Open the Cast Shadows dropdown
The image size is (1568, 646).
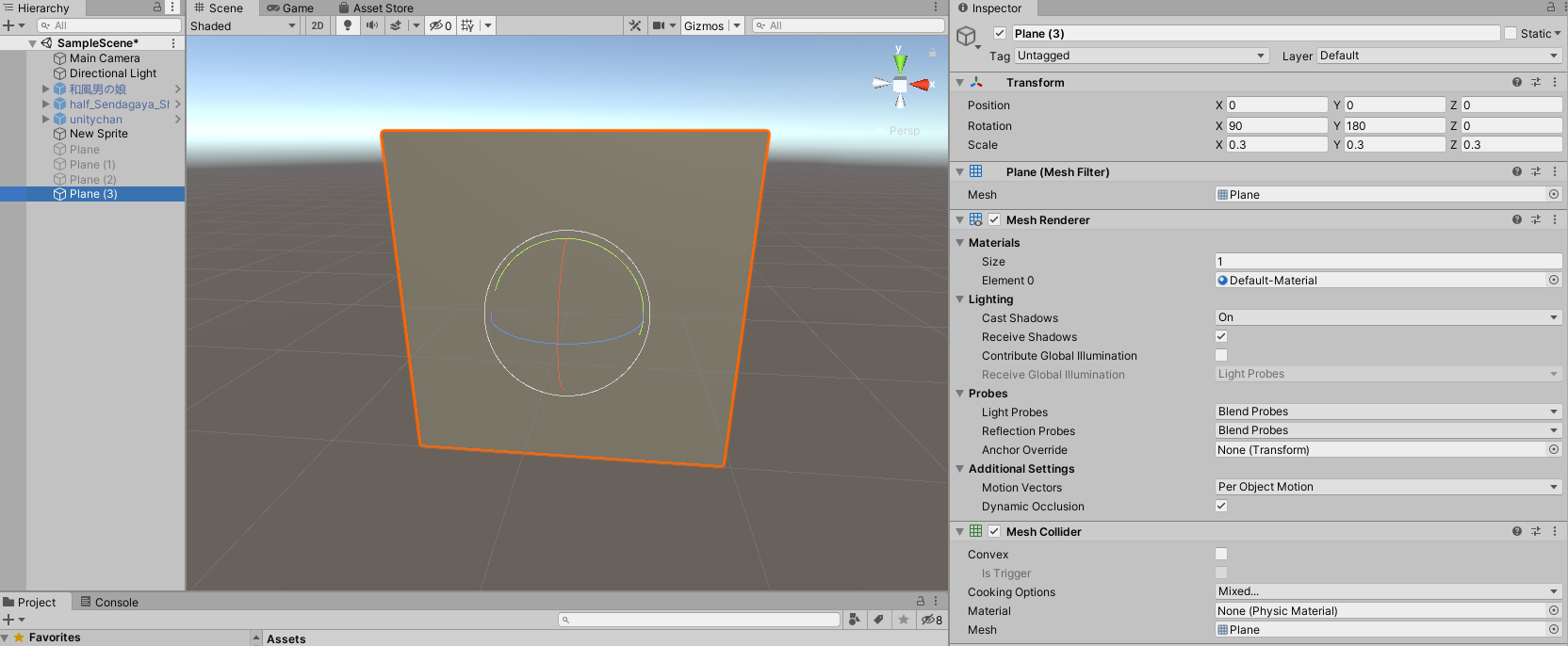point(1388,317)
